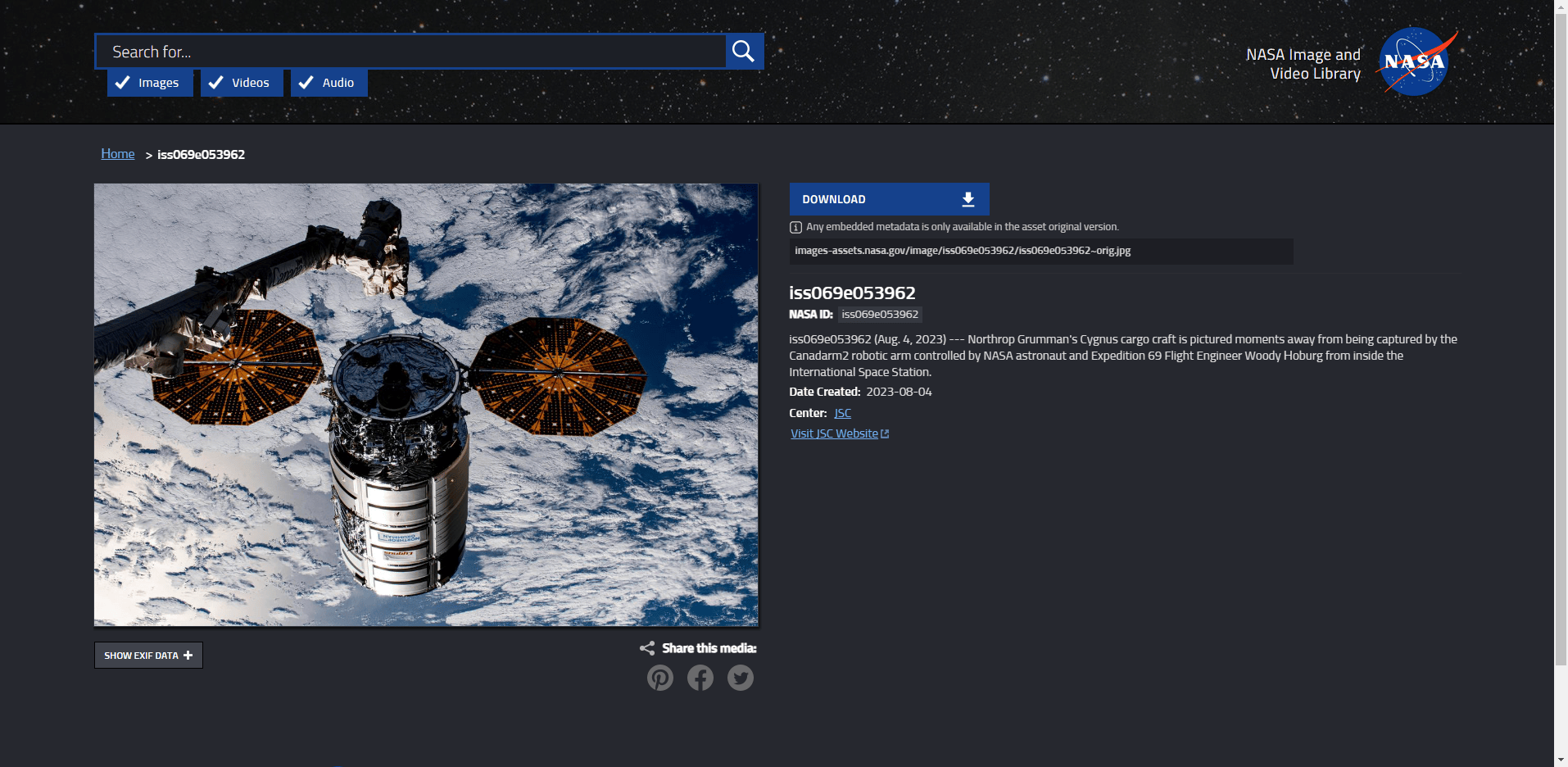
Task: Click the info icon about embedded metadata
Action: coord(795,227)
